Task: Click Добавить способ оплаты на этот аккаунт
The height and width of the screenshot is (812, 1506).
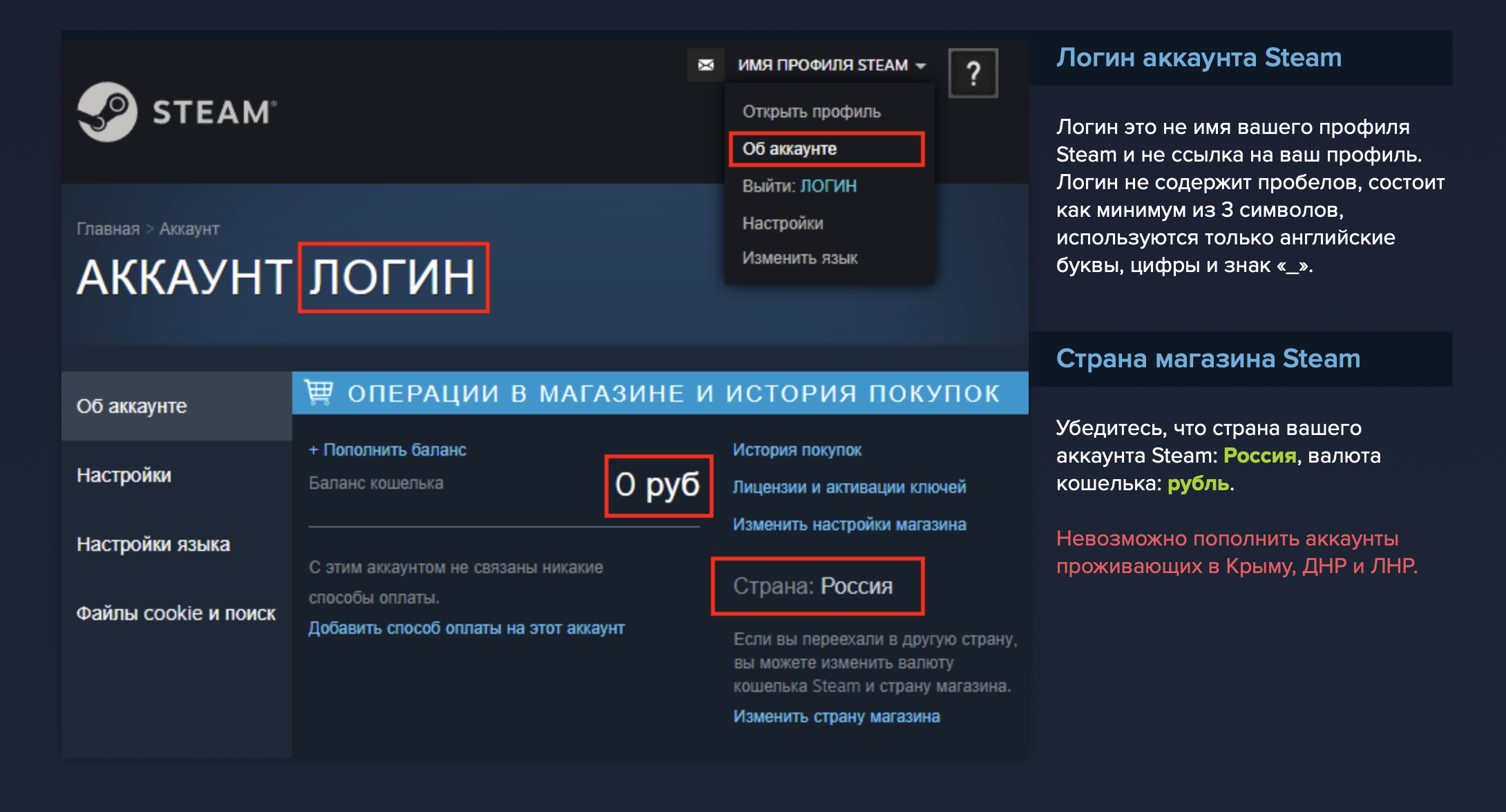Action: 466,628
